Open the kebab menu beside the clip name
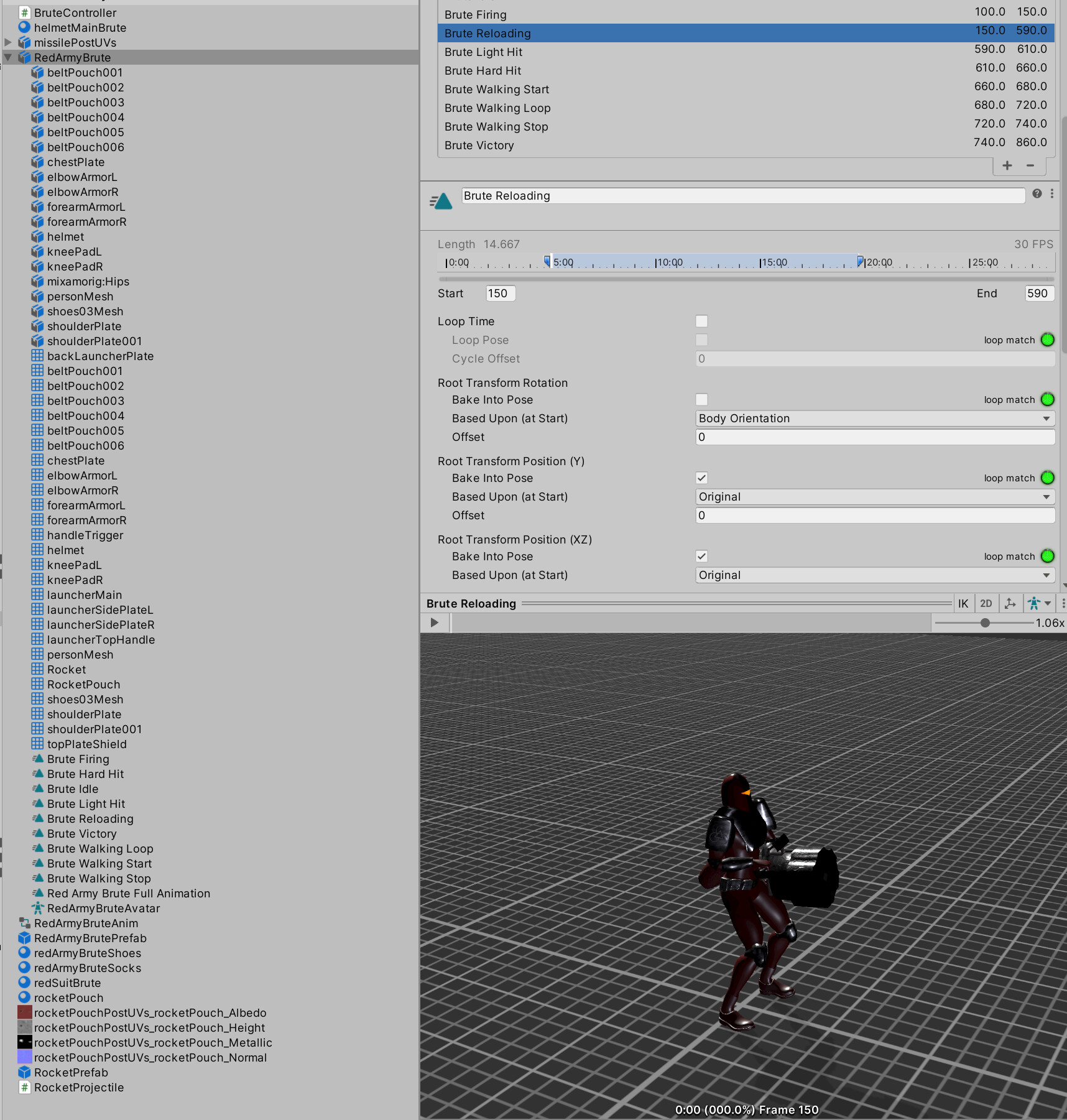1067x1120 pixels. [x=1051, y=194]
